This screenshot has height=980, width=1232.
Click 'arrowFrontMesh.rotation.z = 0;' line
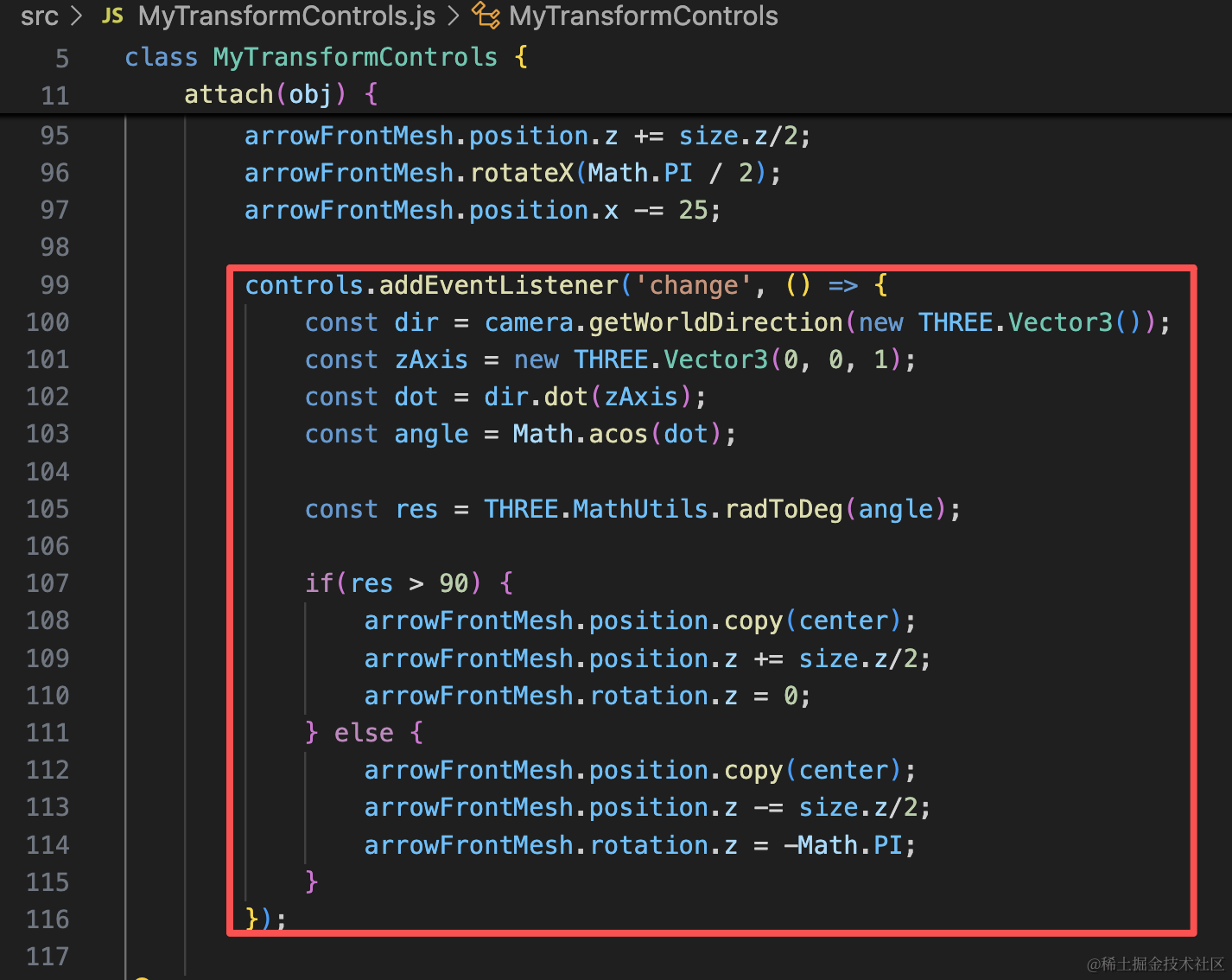pos(587,696)
